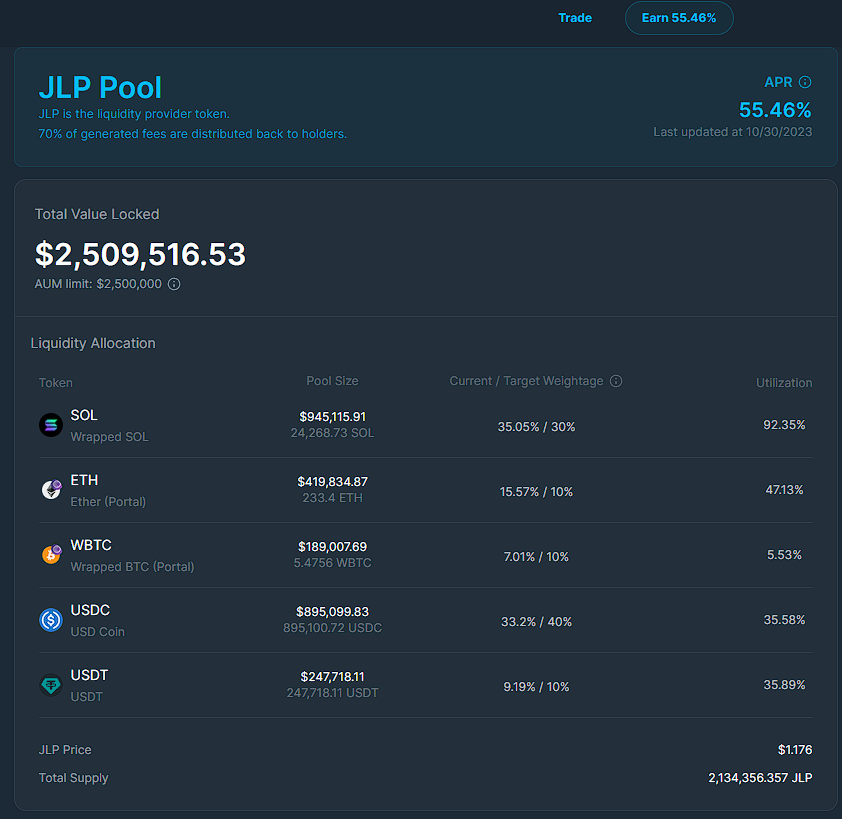Screen dimensions: 842x819
Task: Click the Total Supply label
Action: click(74, 778)
